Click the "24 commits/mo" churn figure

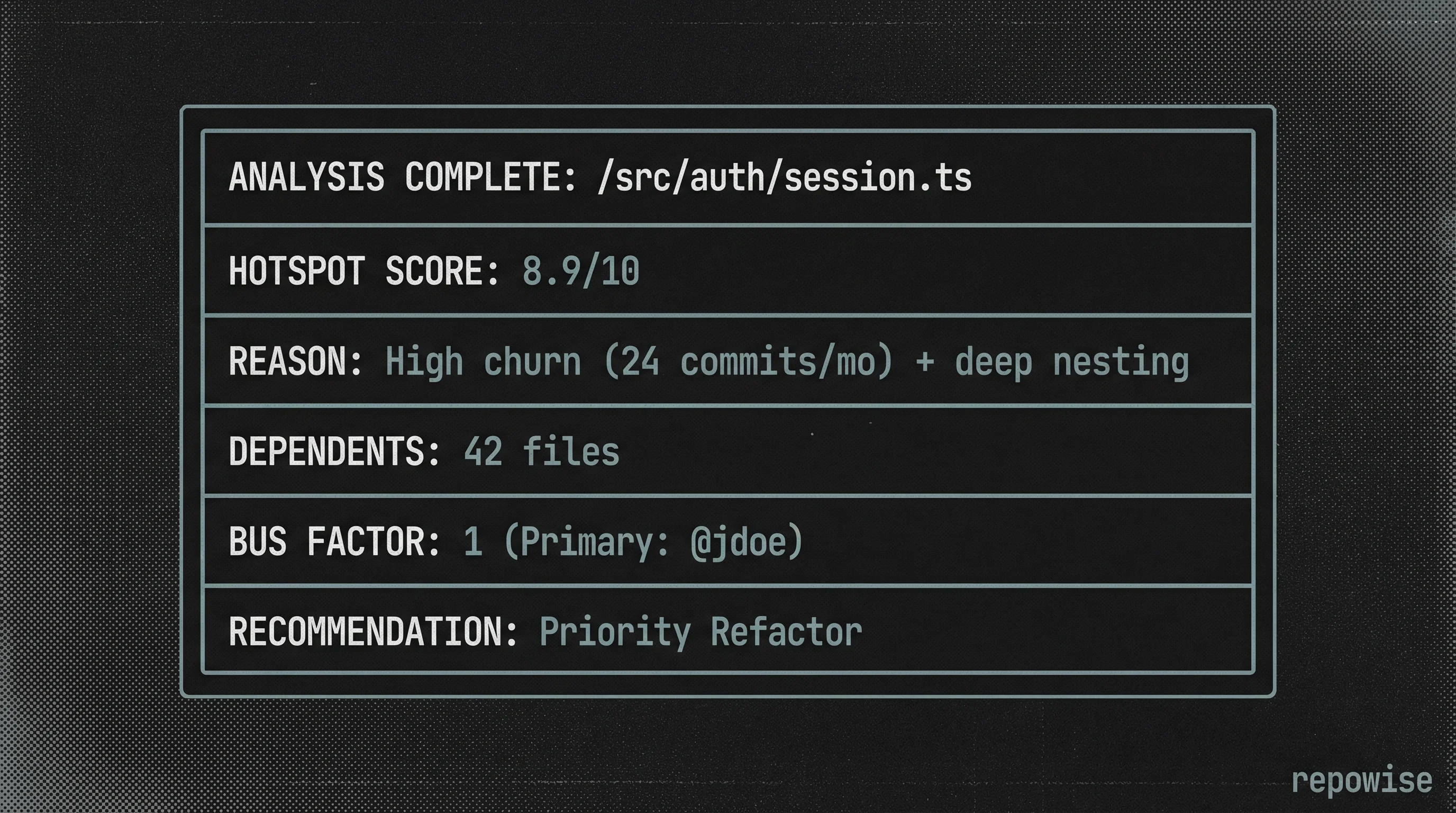748,362
